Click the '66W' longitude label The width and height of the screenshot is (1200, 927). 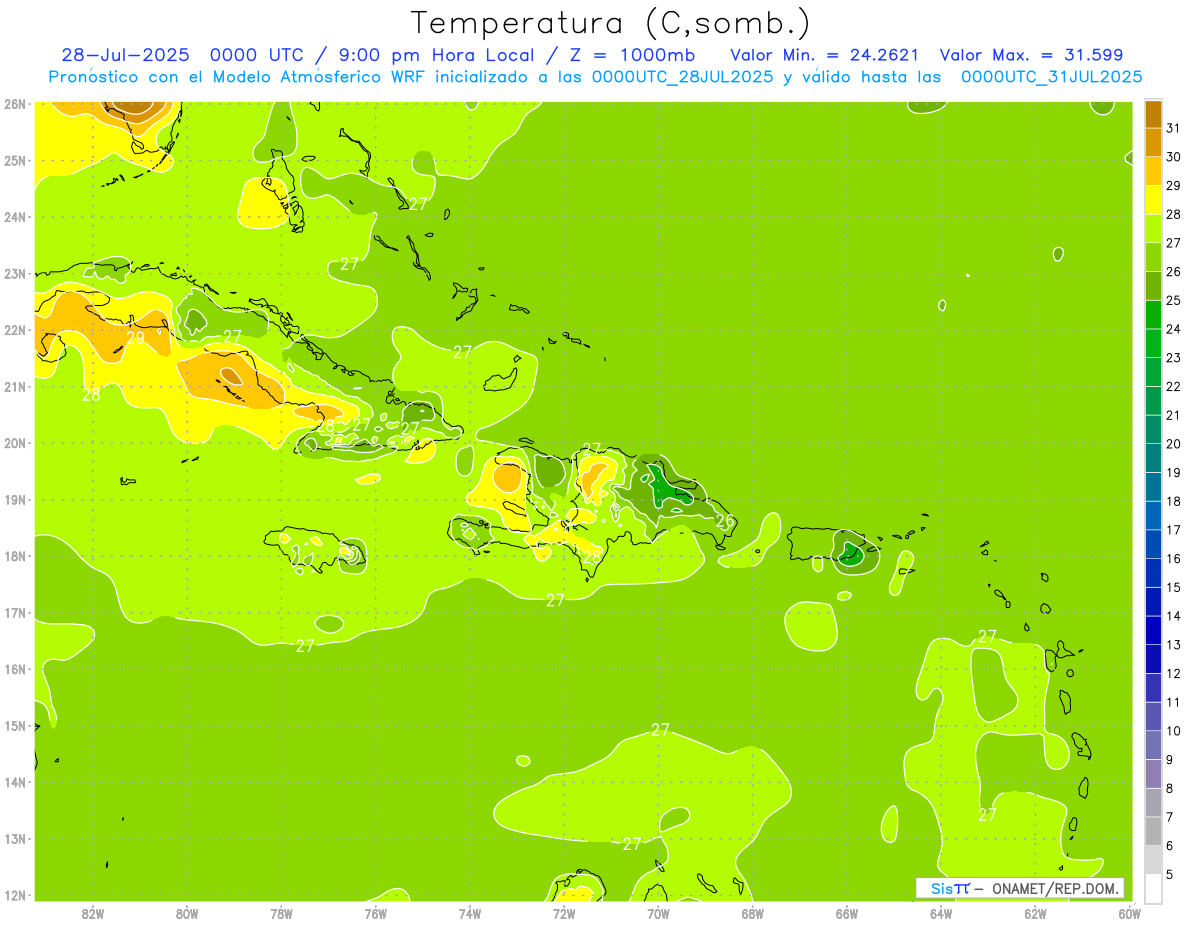click(x=847, y=912)
